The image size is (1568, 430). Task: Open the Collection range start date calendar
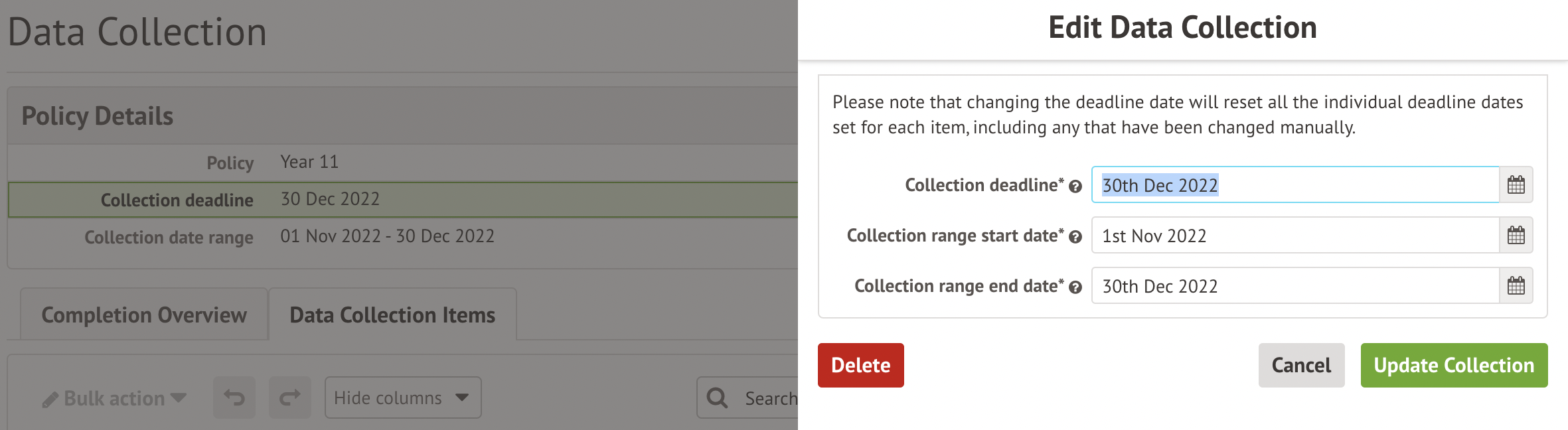1517,236
